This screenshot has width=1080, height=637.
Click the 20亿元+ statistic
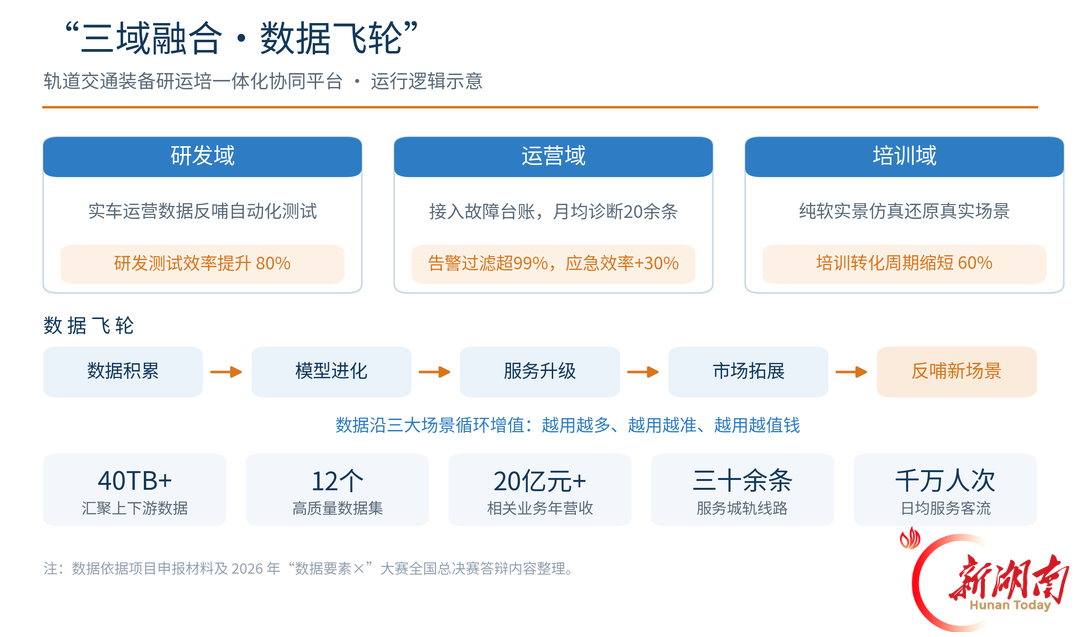[x=540, y=481]
